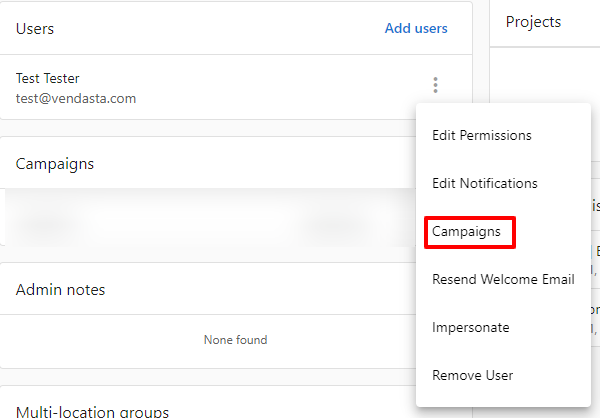Click the Admin notes section heading
This screenshot has height=418, width=600.
coord(60,290)
